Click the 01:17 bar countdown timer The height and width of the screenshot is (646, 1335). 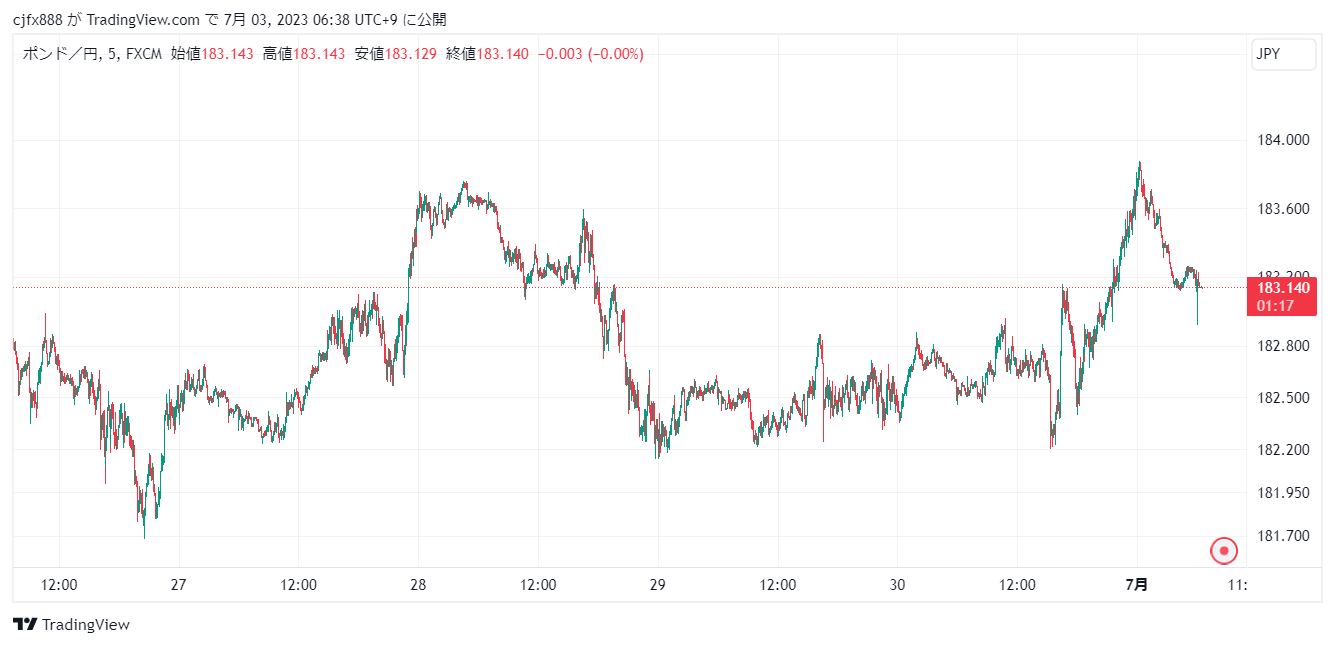pyautogui.click(x=1276, y=305)
